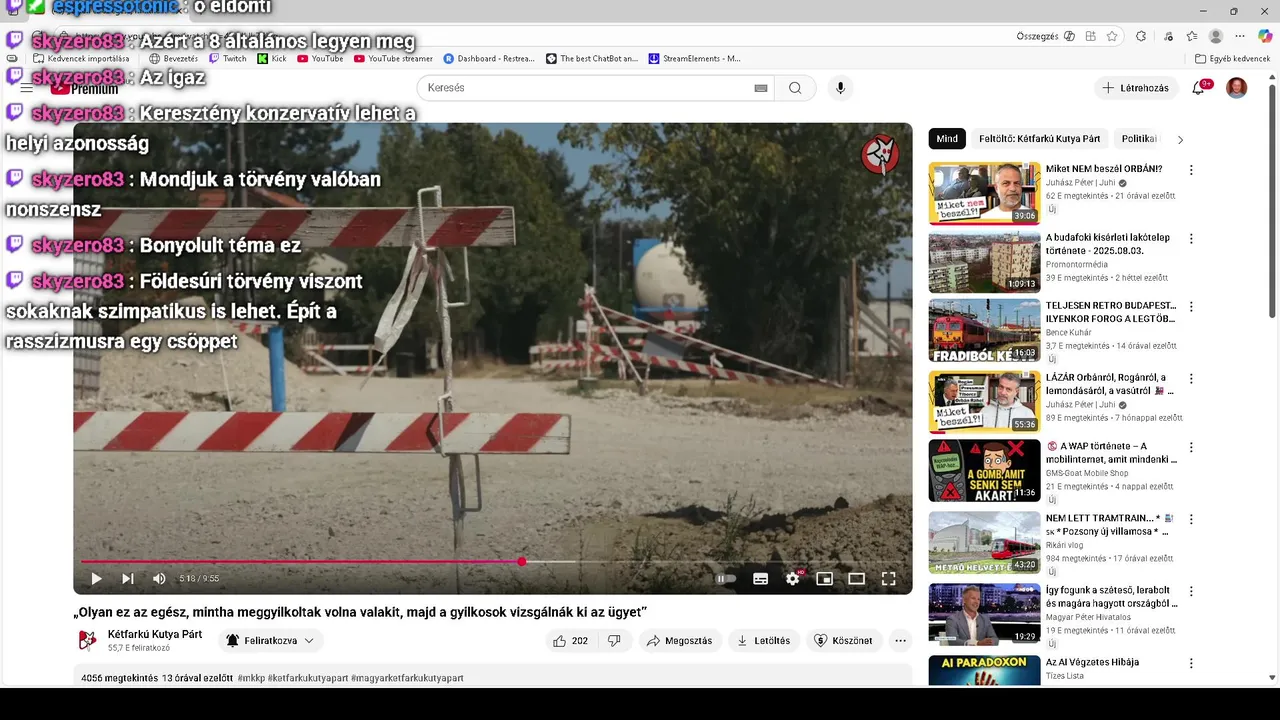This screenshot has height=720, width=1280.
Task: Enter fullscreen video mode
Action: [x=888, y=579]
